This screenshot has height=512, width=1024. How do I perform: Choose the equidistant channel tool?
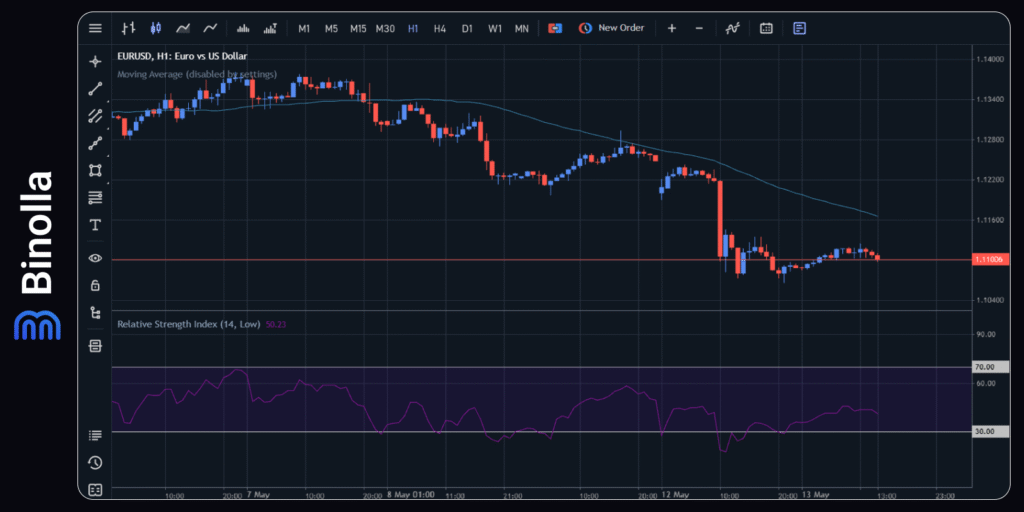point(95,115)
